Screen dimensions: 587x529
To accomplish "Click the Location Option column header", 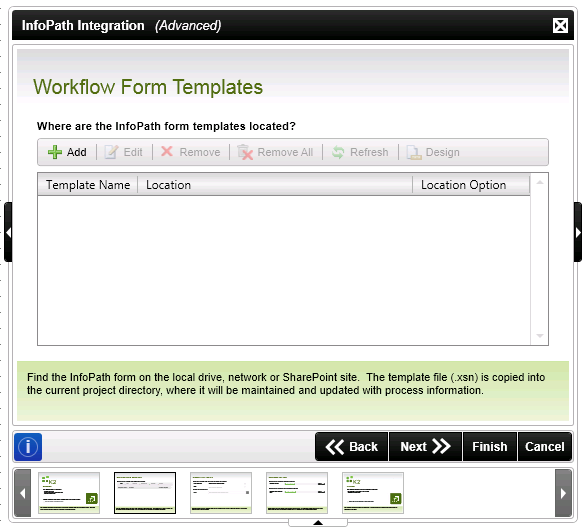I will pos(471,185).
